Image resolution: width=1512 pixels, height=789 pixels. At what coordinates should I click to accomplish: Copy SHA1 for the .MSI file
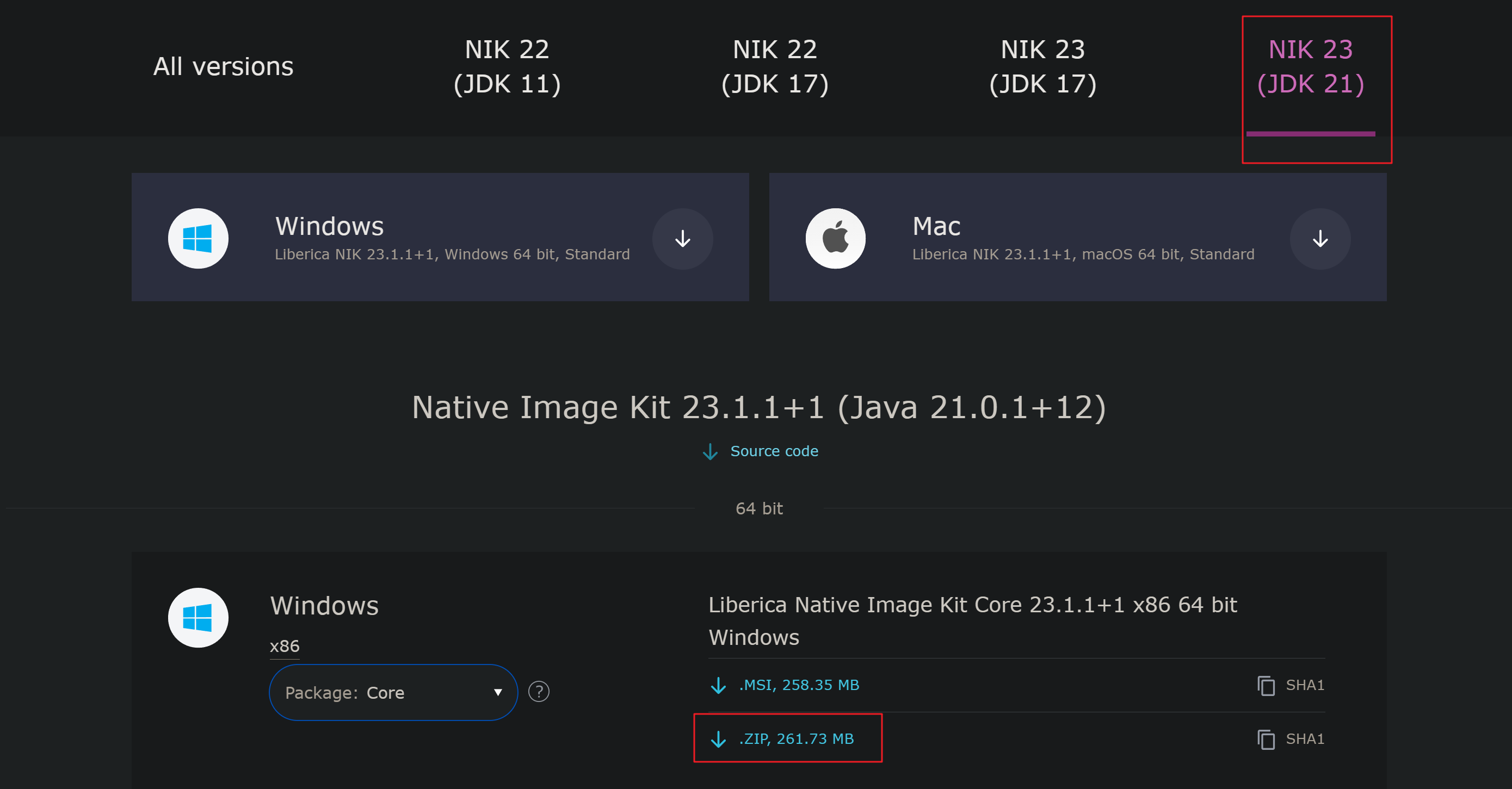[1305, 685]
